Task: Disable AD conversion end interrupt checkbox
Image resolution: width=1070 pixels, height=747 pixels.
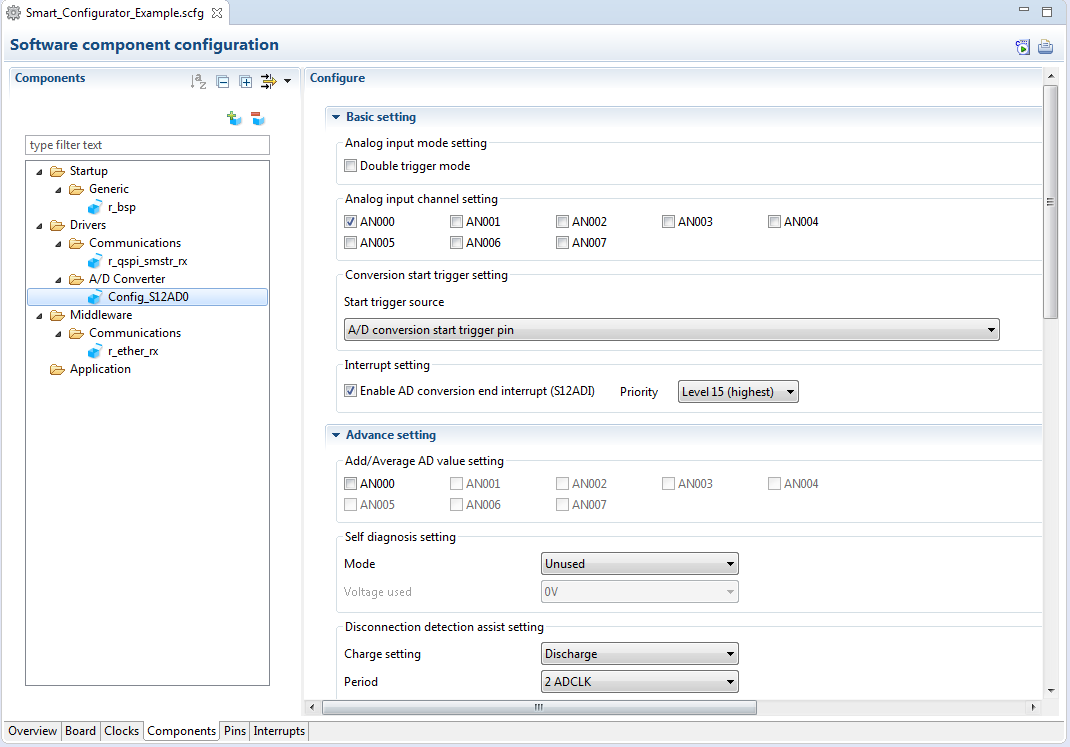Action: pos(351,391)
